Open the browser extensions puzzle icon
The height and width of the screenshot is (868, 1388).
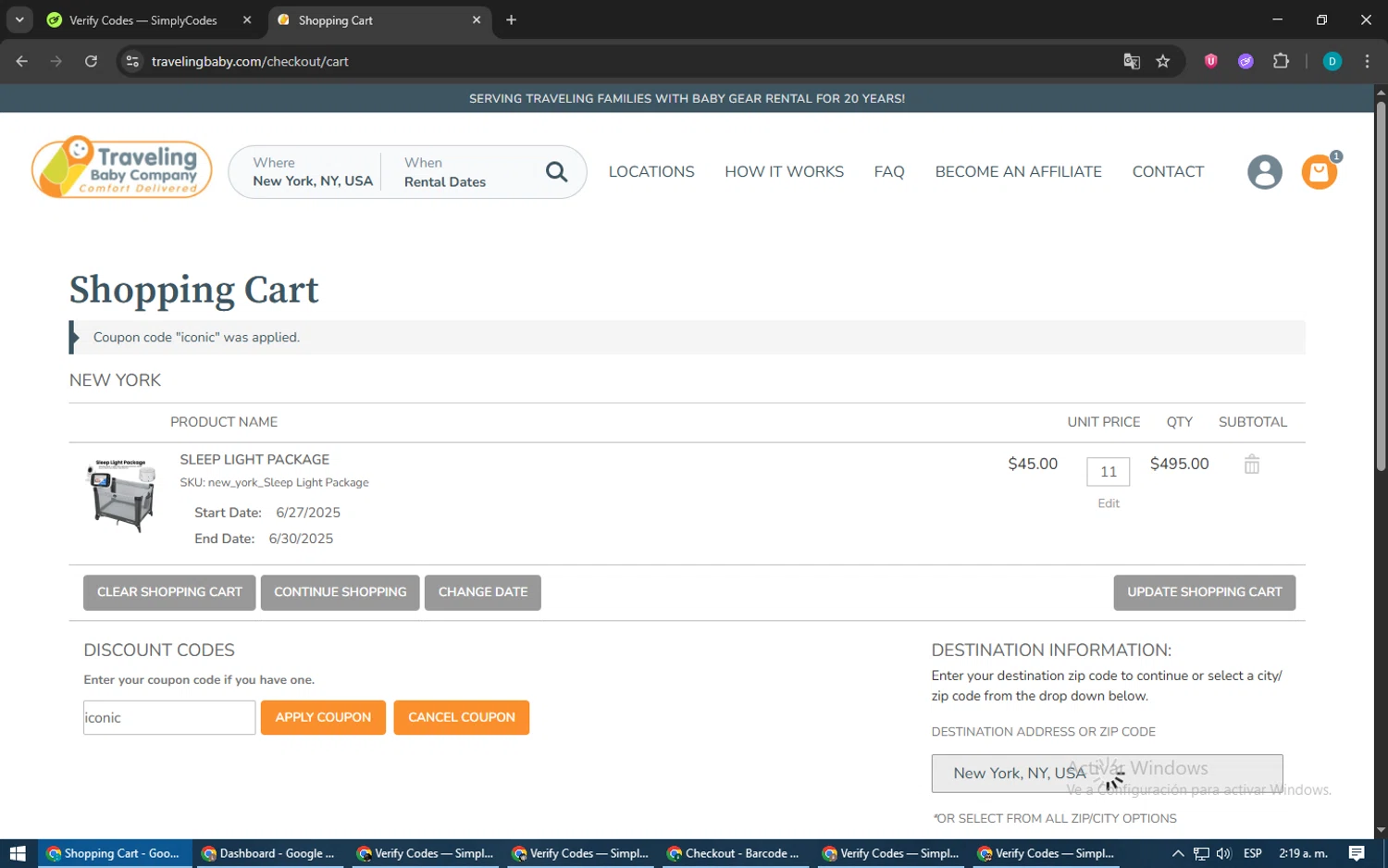[1281, 61]
